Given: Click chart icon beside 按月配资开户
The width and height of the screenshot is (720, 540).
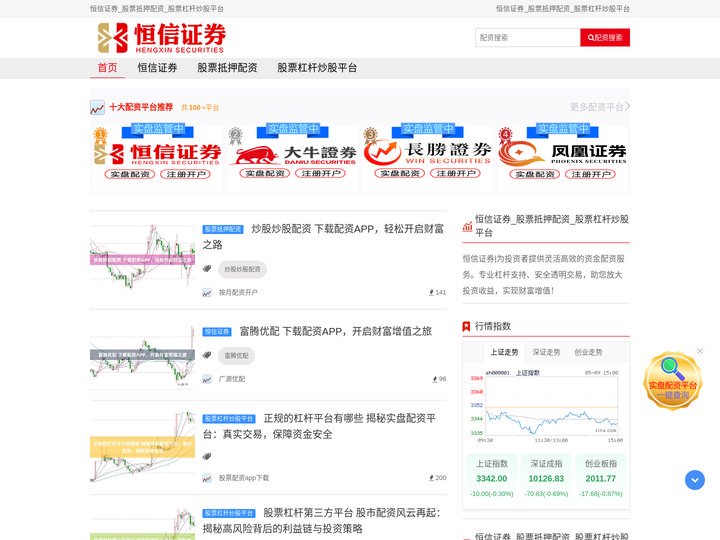Looking at the screenshot, I should tap(207, 292).
